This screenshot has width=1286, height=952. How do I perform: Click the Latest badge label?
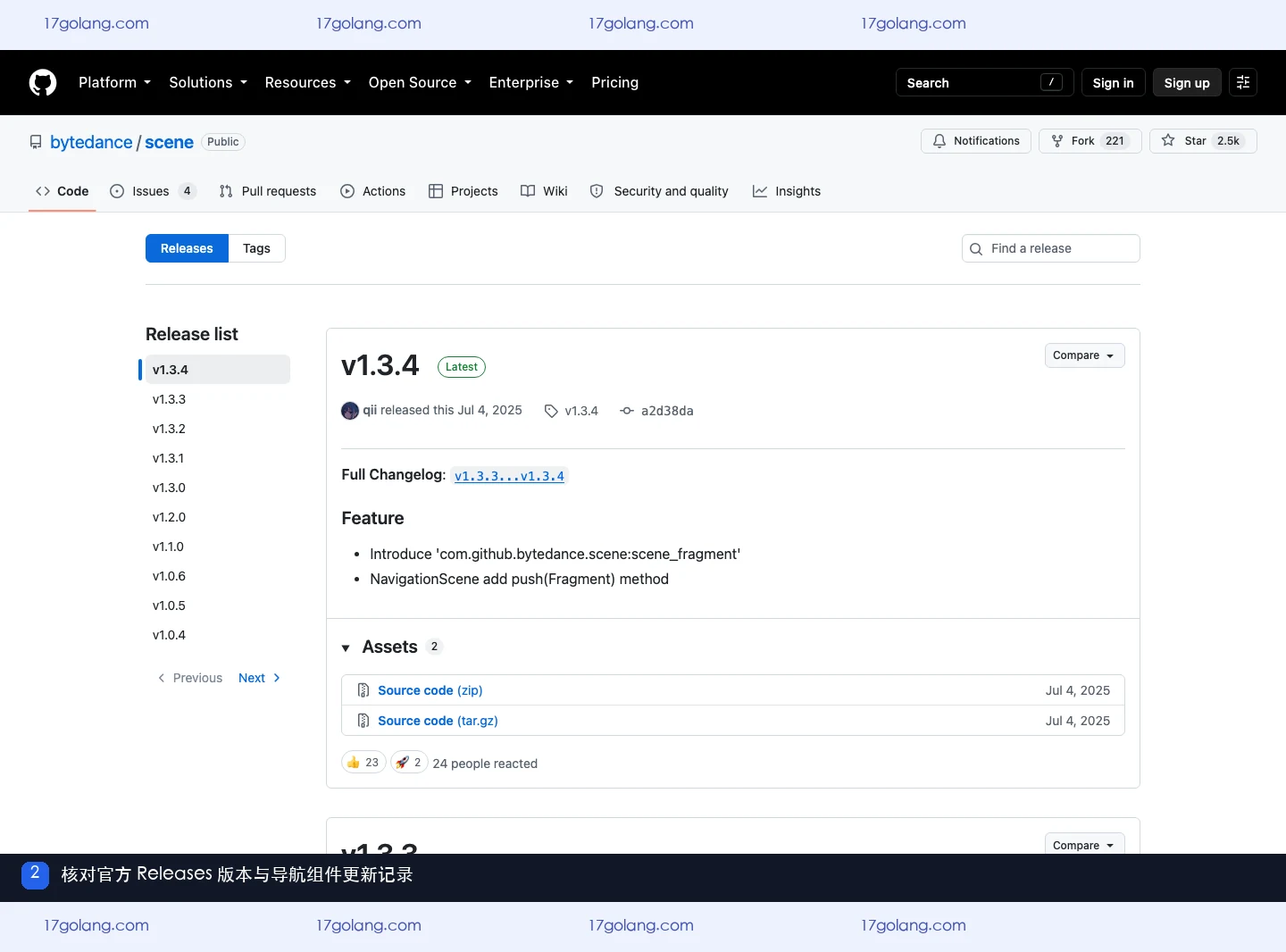pyautogui.click(x=462, y=367)
